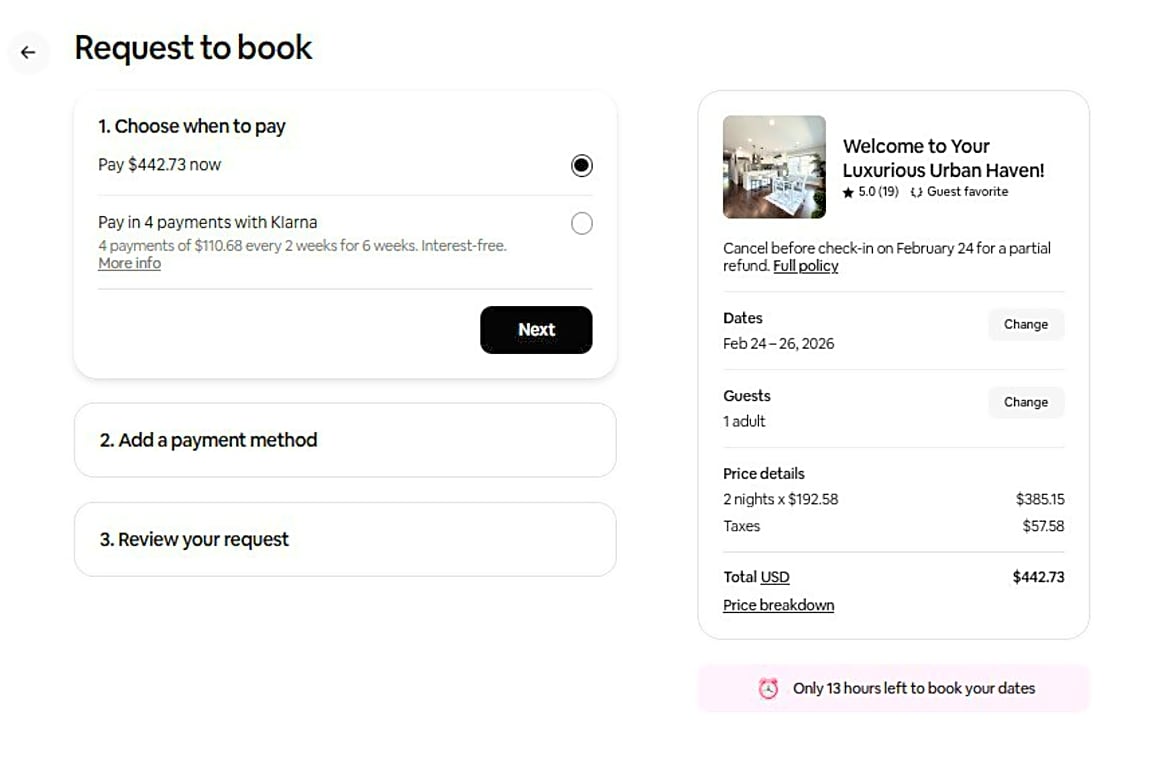The height and width of the screenshot is (762, 1152).
Task: Open the listing photo thumbnail
Action: coord(774,167)
